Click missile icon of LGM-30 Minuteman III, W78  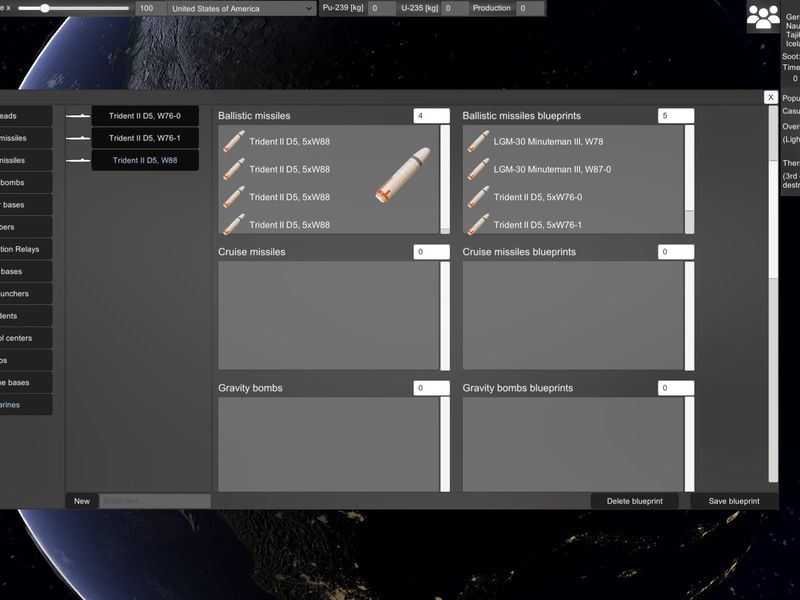tap(478, 141)
